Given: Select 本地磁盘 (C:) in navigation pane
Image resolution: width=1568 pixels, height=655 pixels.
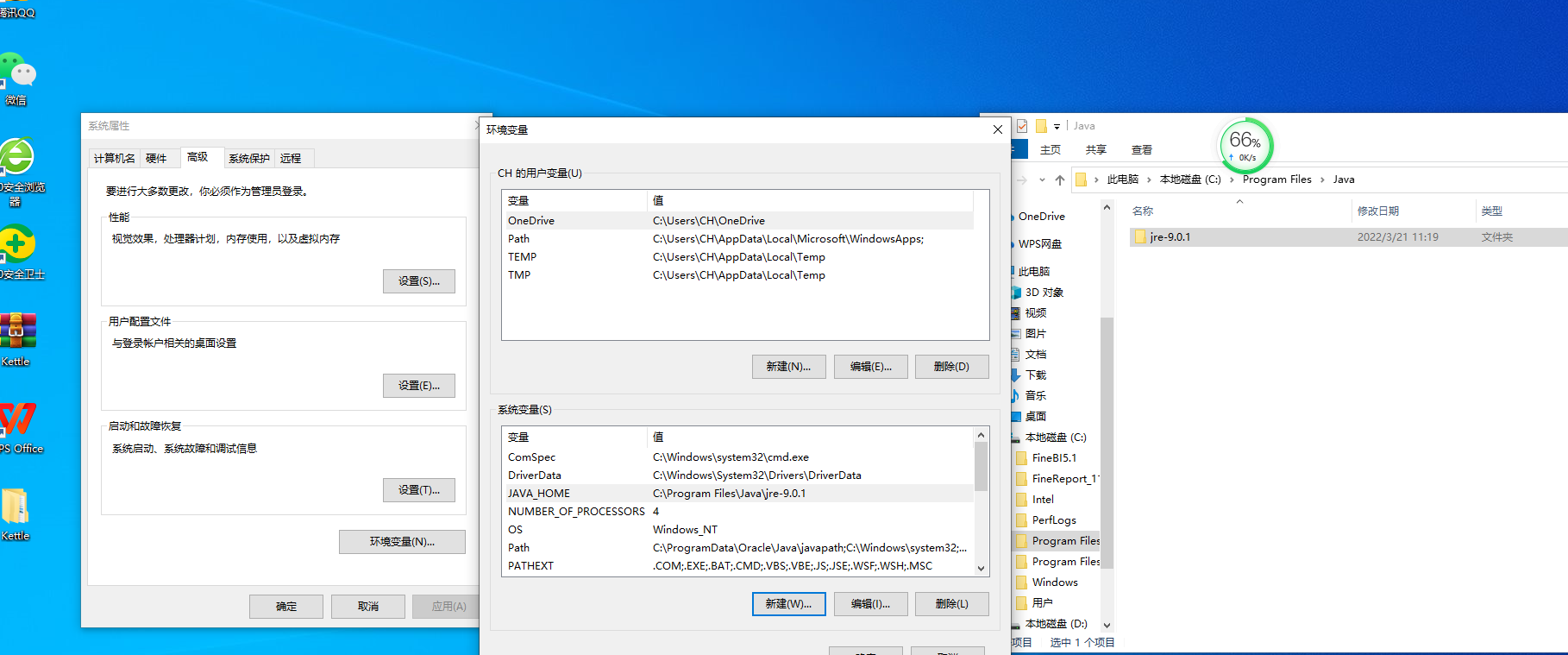Looking at the screenshot, I should (x=1055, y=438).
